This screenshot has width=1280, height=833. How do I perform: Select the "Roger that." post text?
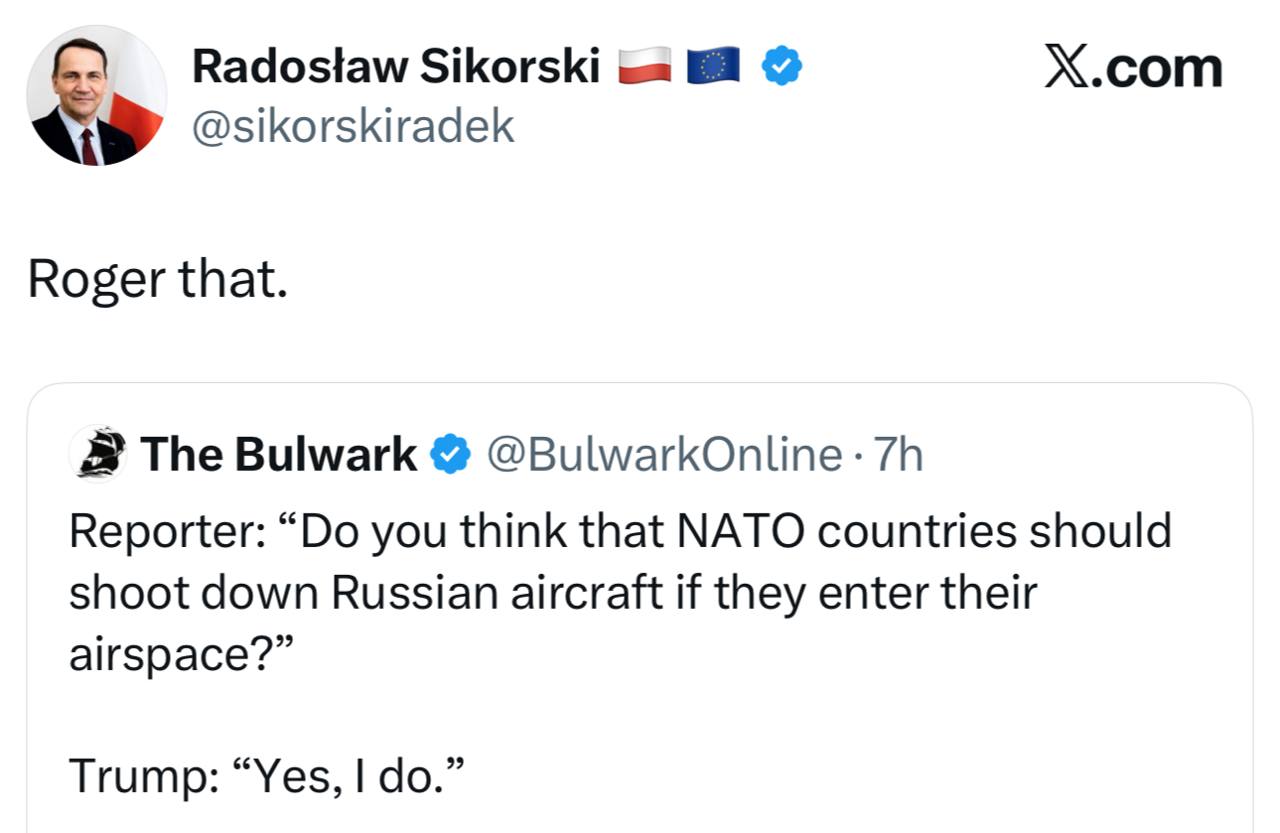point(157,280)
